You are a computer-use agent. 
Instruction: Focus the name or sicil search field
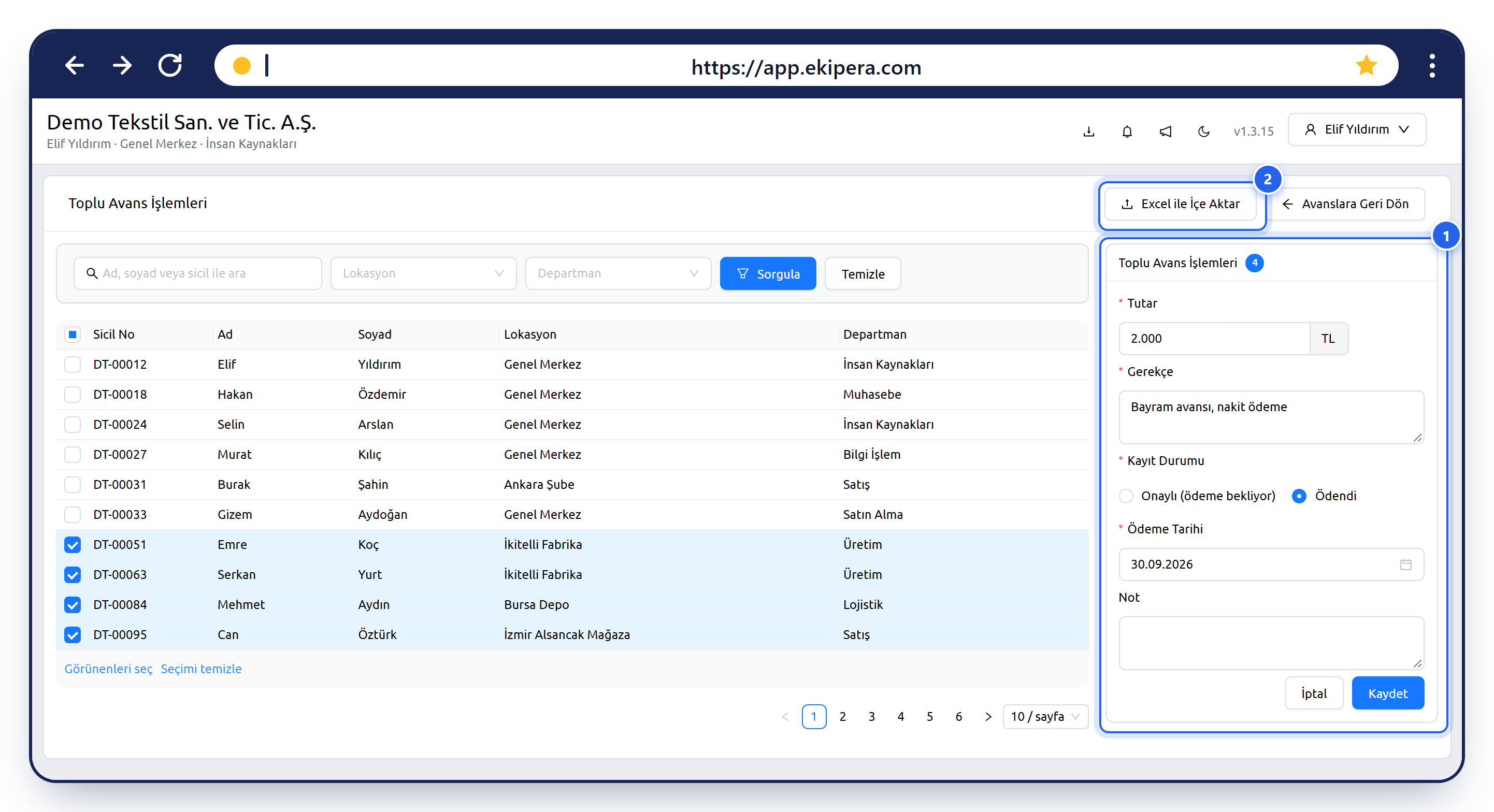pyautogui.click(x=198, y=273)
